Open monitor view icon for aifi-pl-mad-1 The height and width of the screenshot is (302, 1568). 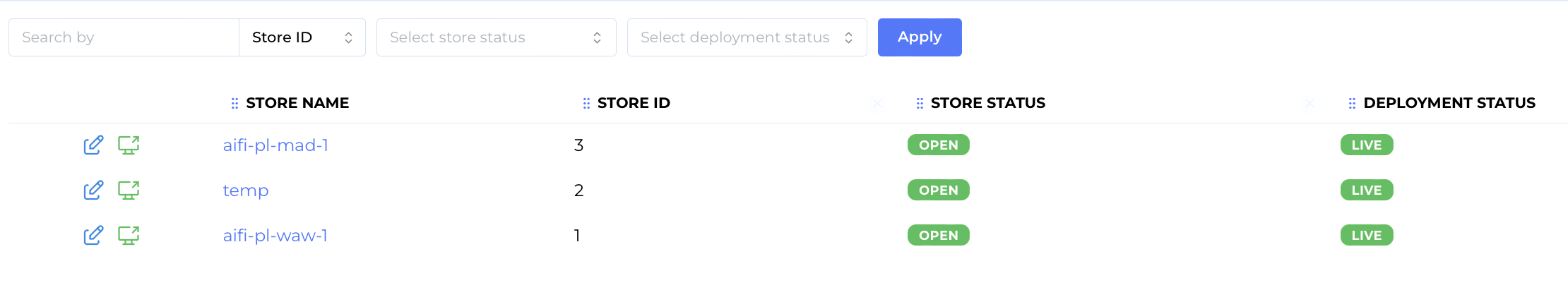tap(129, 145)
